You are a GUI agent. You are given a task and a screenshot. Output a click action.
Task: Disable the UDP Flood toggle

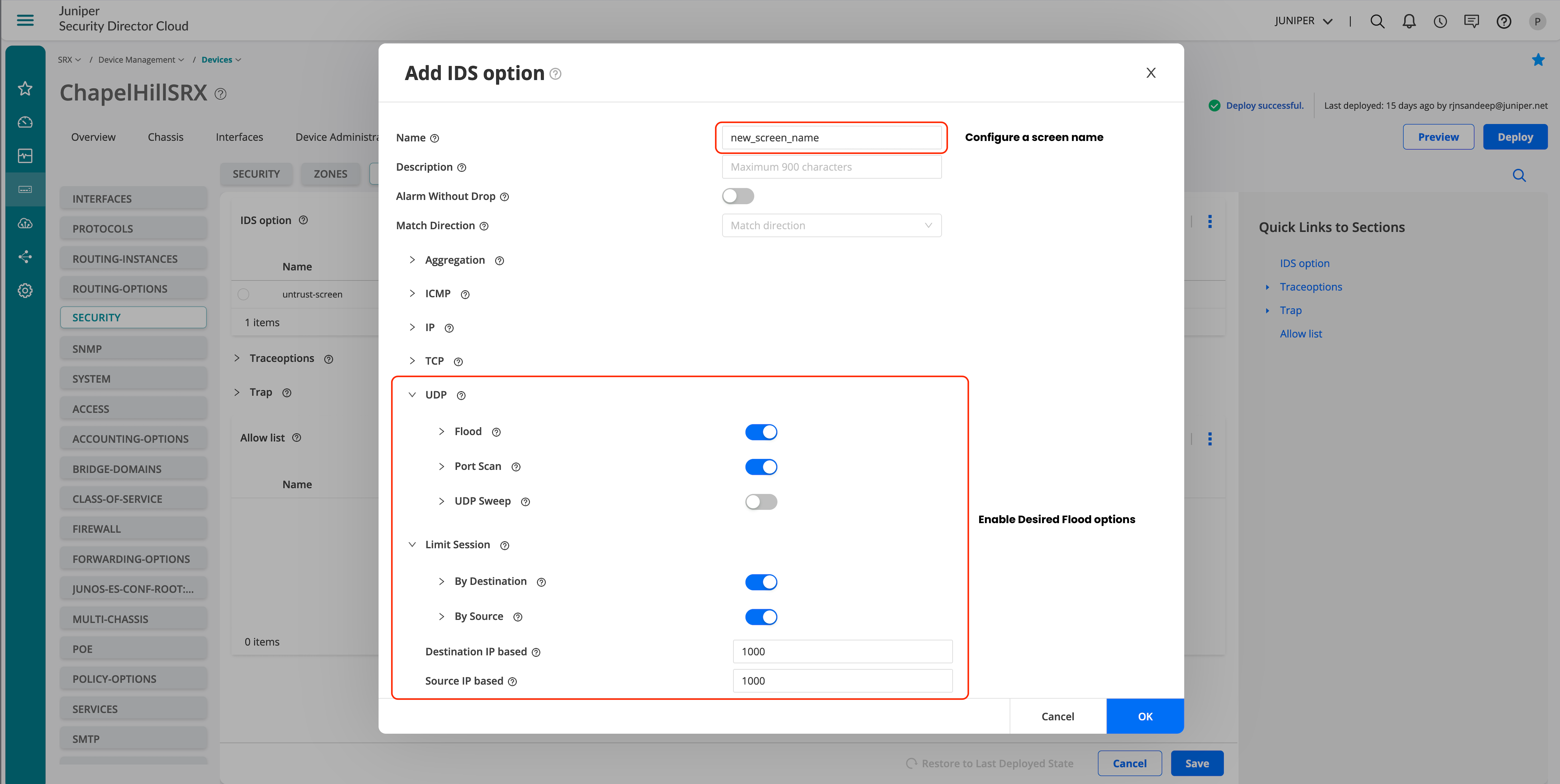point(761,432)
